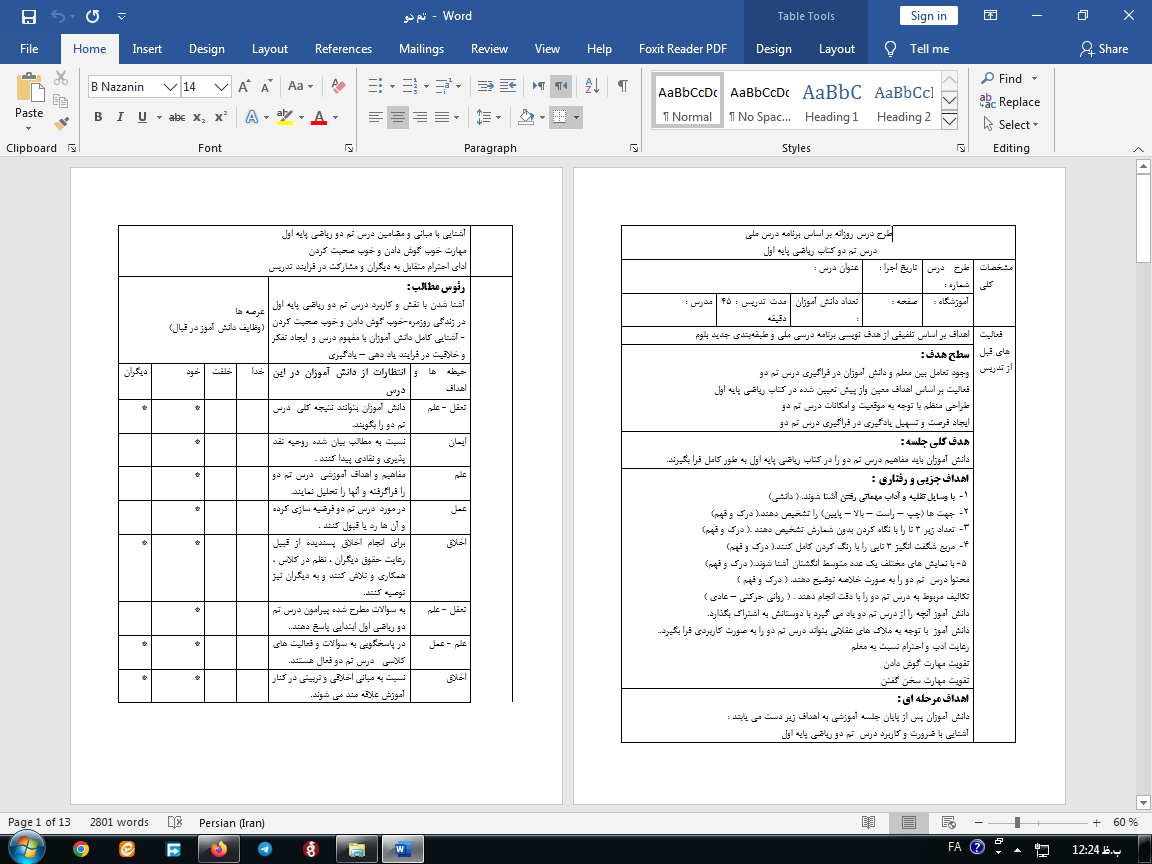1152x864 pixels.
Task: Switch to the Mailings tab
Action: [x=421, y=49]
